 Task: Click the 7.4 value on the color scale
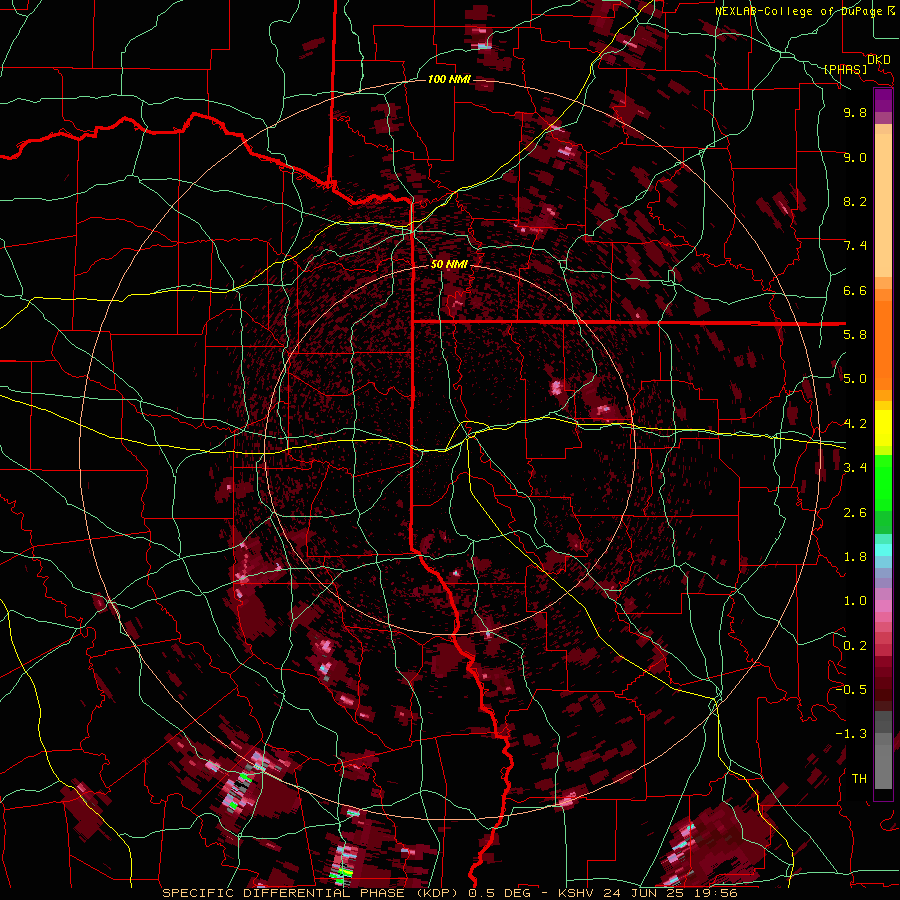coord(855,246)
